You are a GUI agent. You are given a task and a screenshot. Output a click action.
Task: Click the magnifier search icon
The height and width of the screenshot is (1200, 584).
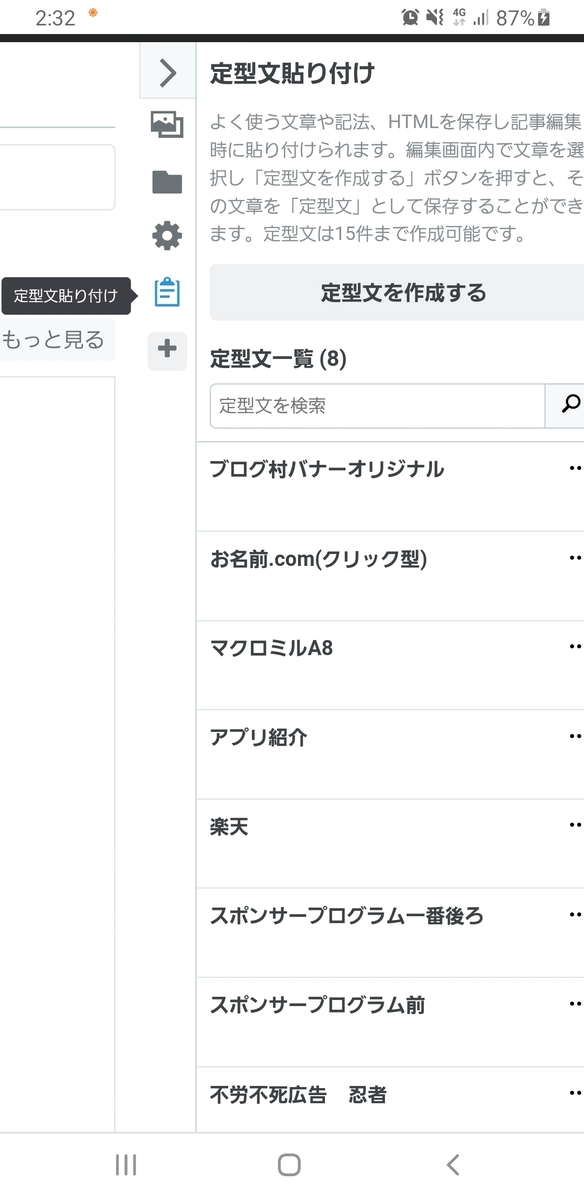569,406
